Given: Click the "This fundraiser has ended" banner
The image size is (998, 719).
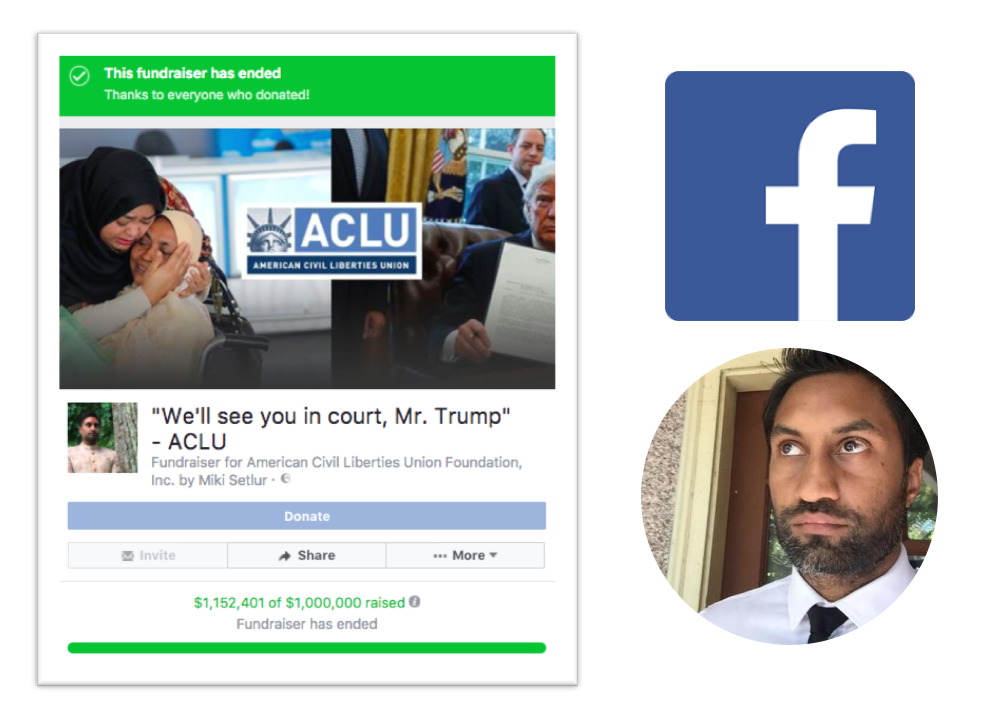Looking at the screenshot, I should point(307,85).
